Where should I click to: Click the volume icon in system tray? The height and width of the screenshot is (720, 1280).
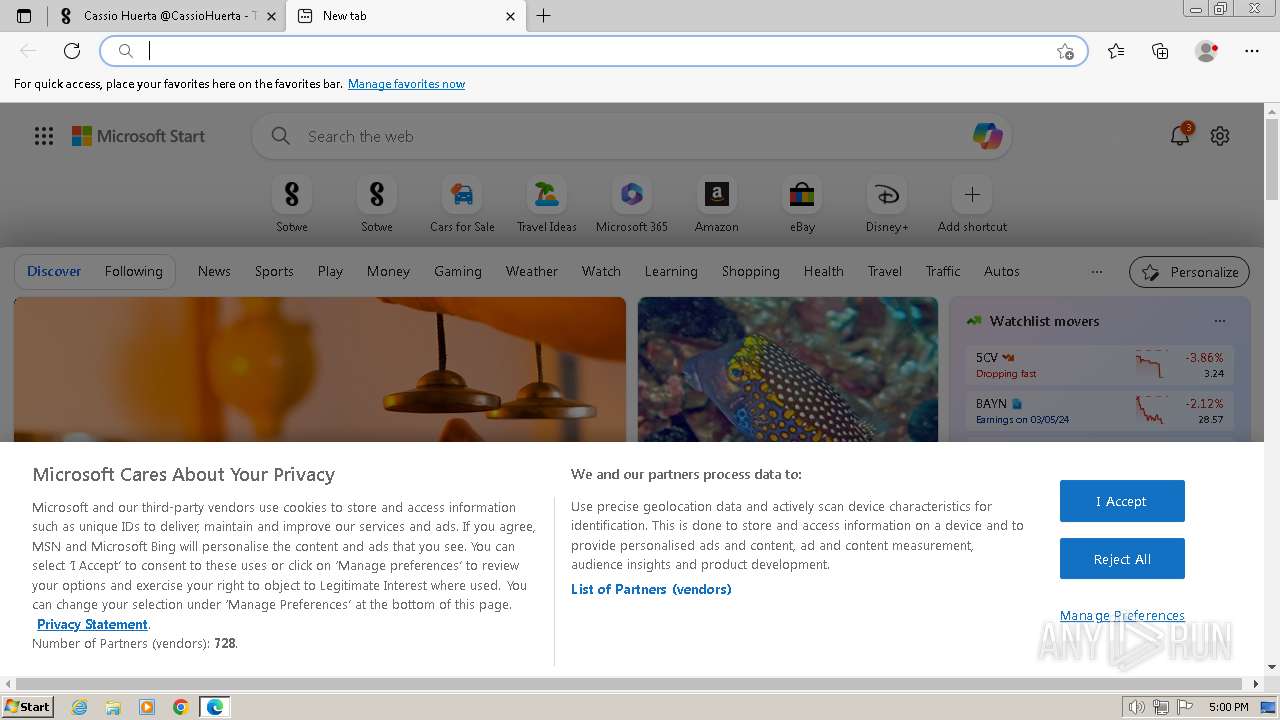point(1136,707)
